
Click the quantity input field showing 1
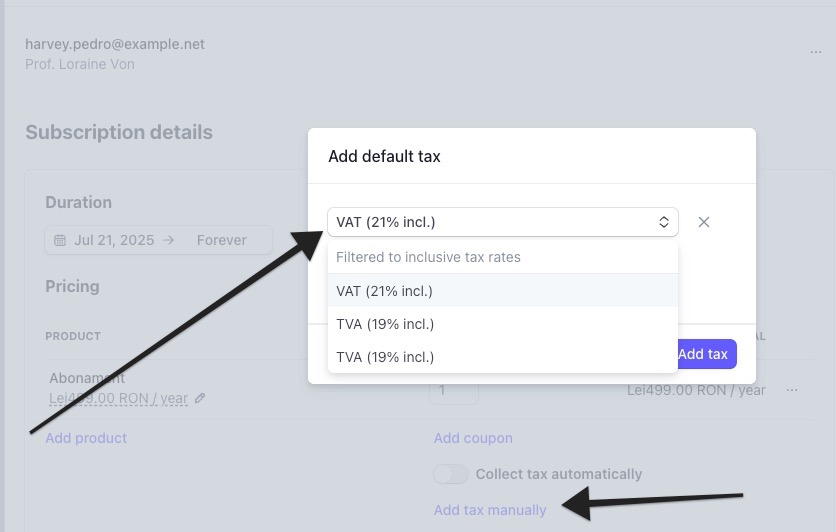coord(453,390)
